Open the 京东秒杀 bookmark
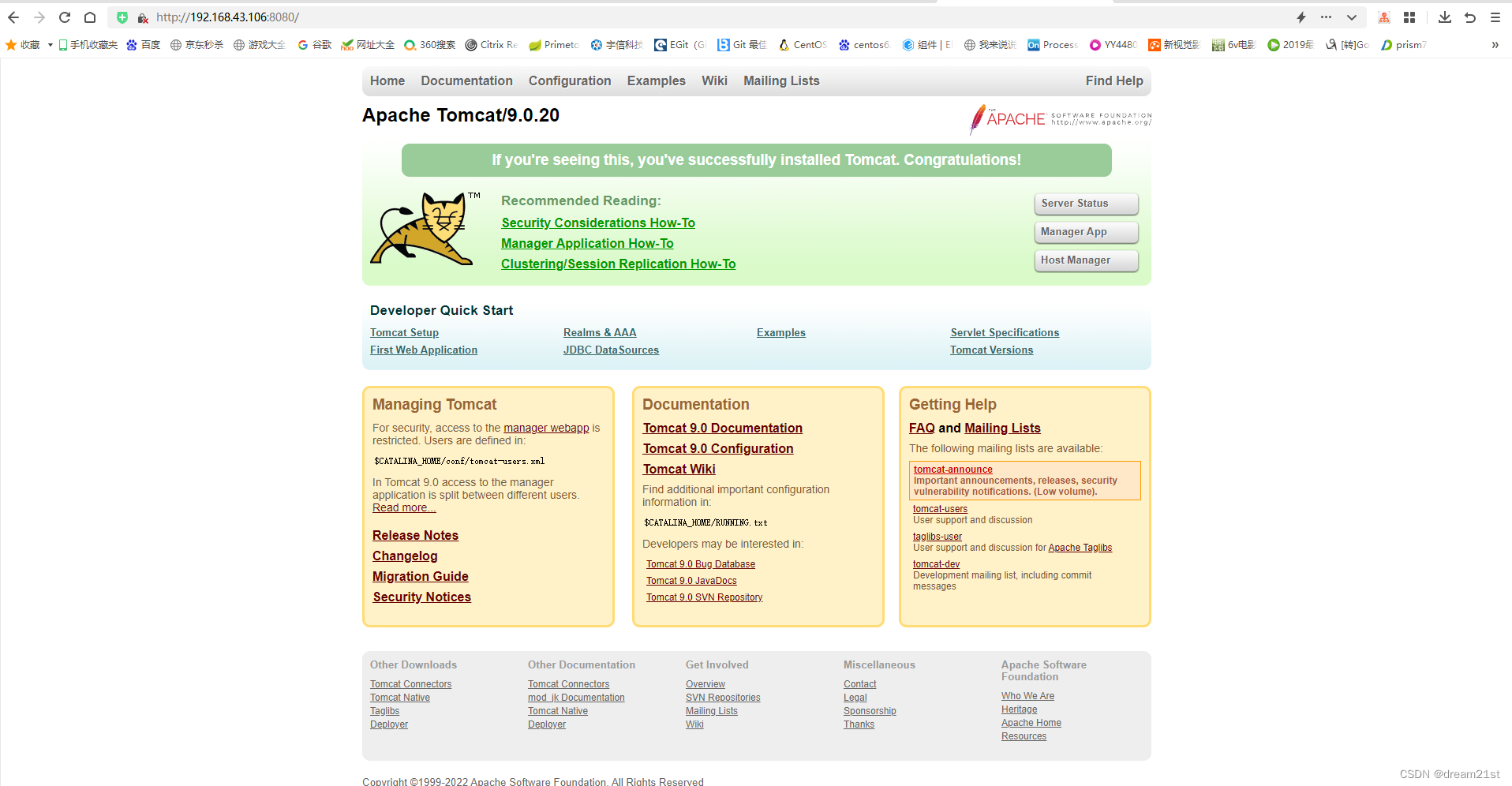Screen dimensions: 1512x786 tap(196, 45)
